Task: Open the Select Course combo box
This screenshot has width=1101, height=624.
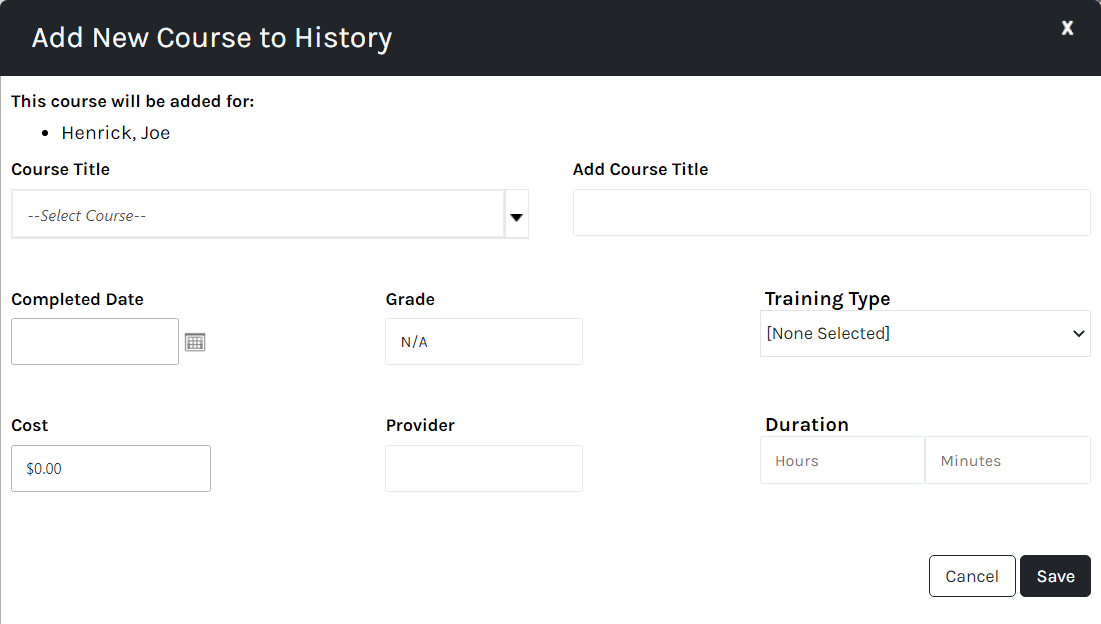Action: [x=258, y=215]
